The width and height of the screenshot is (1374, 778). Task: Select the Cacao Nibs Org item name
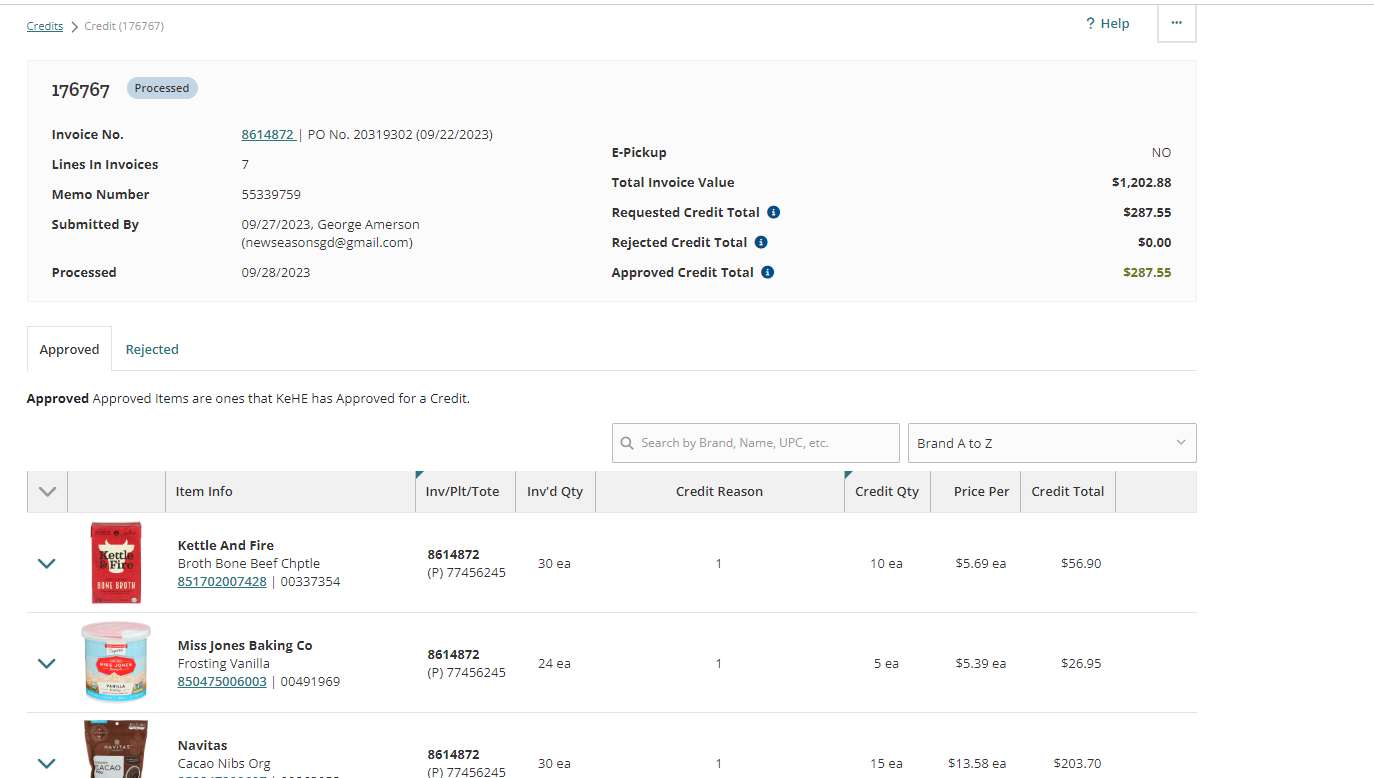point(224,763)
